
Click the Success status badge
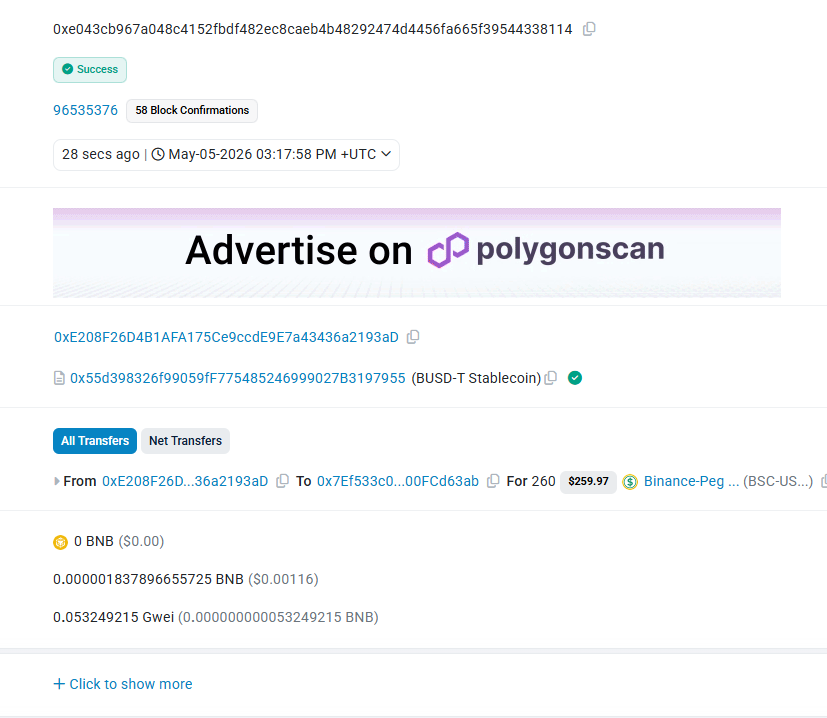point(90,70)
